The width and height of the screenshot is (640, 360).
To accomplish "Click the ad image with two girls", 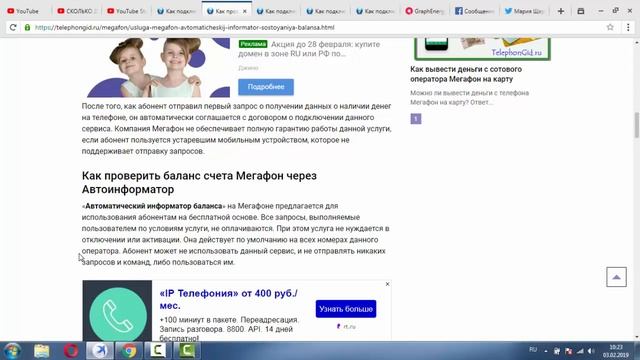I will point(158,67).
